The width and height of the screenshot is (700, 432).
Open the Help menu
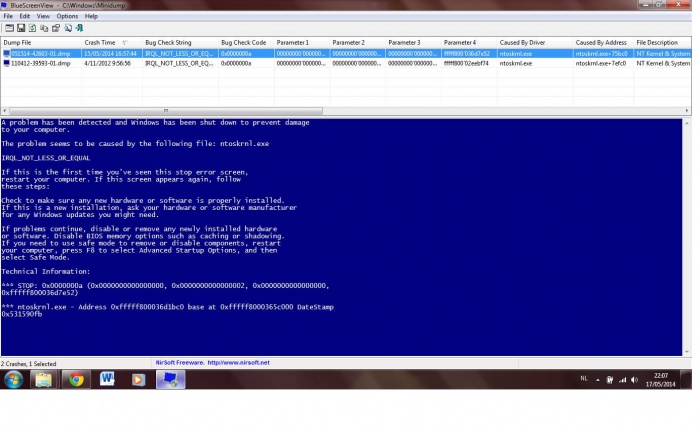(91, 16)
